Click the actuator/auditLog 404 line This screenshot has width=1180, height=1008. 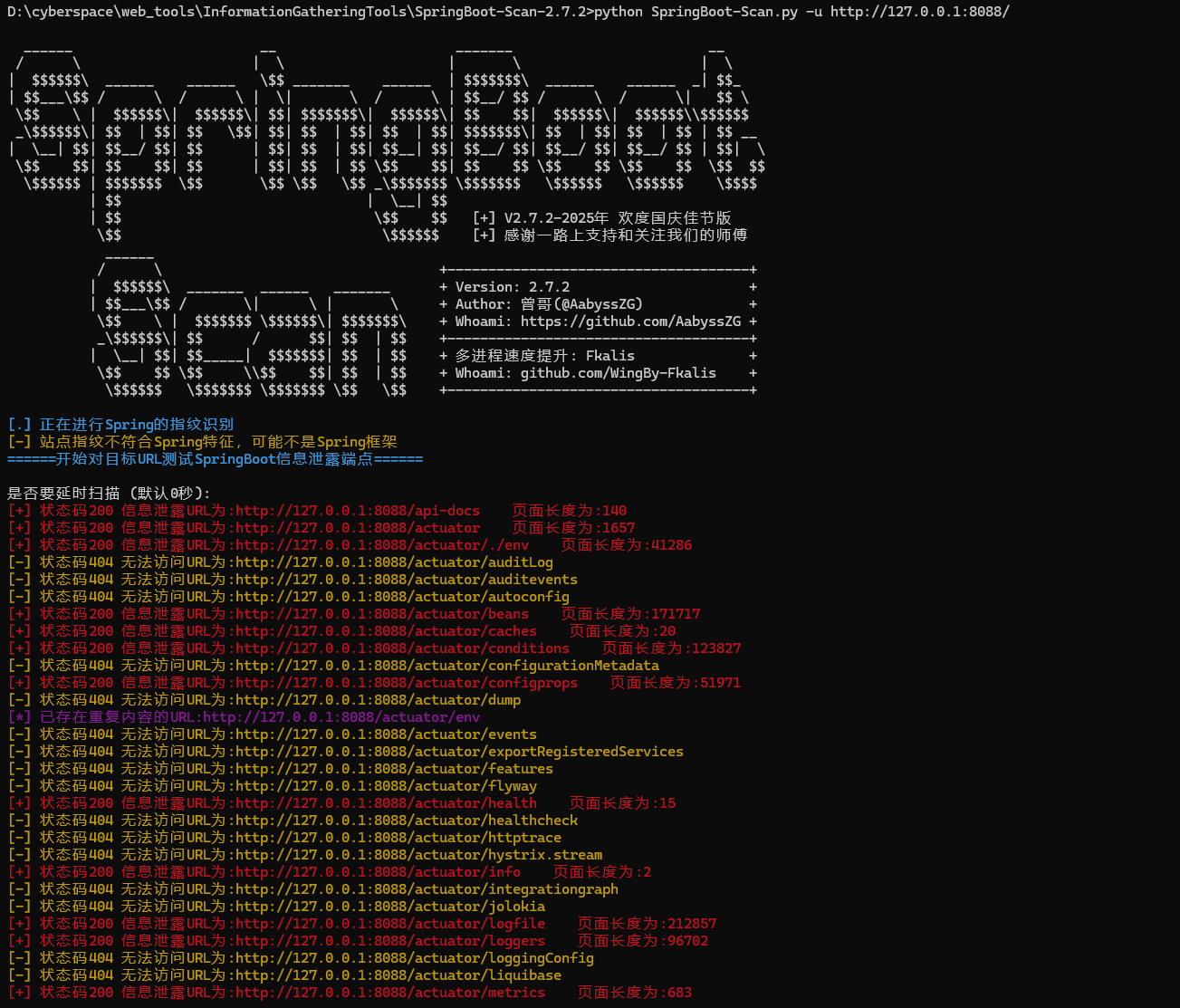click(280, 562)
